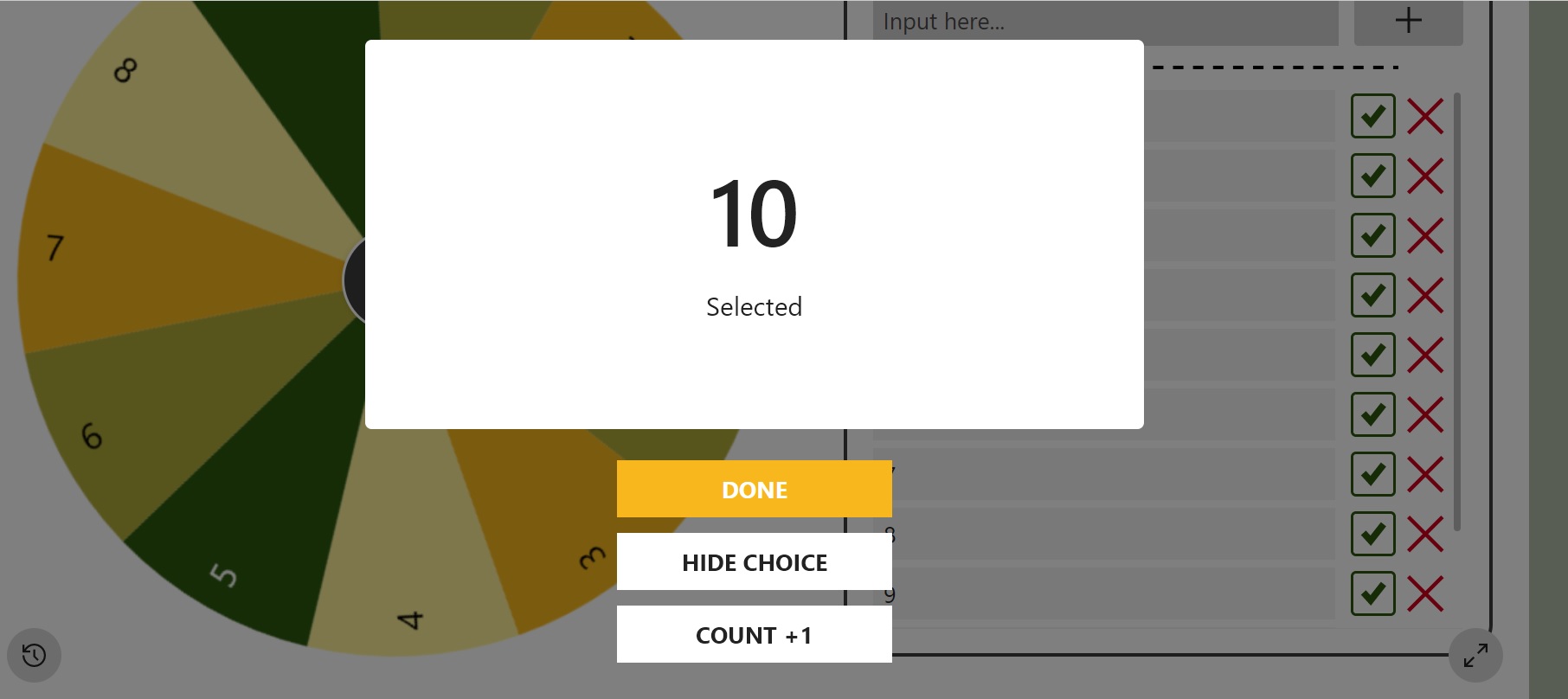Toggle the sixth entry's checkbox
The width and height of the screenshot is (1568, 699).
1372,414
